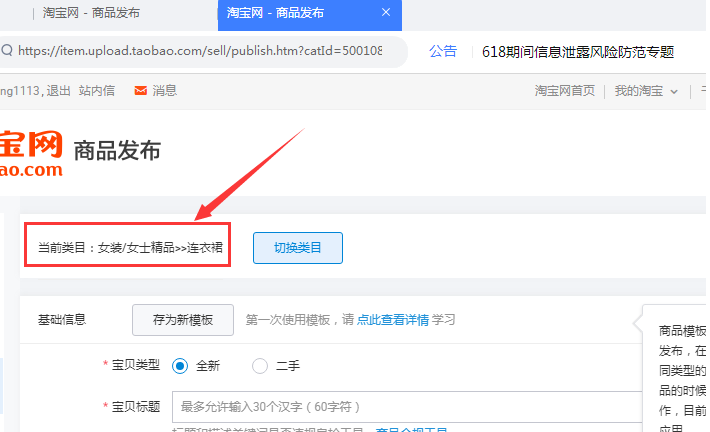Select the 全新 radio button

point(180,366)
